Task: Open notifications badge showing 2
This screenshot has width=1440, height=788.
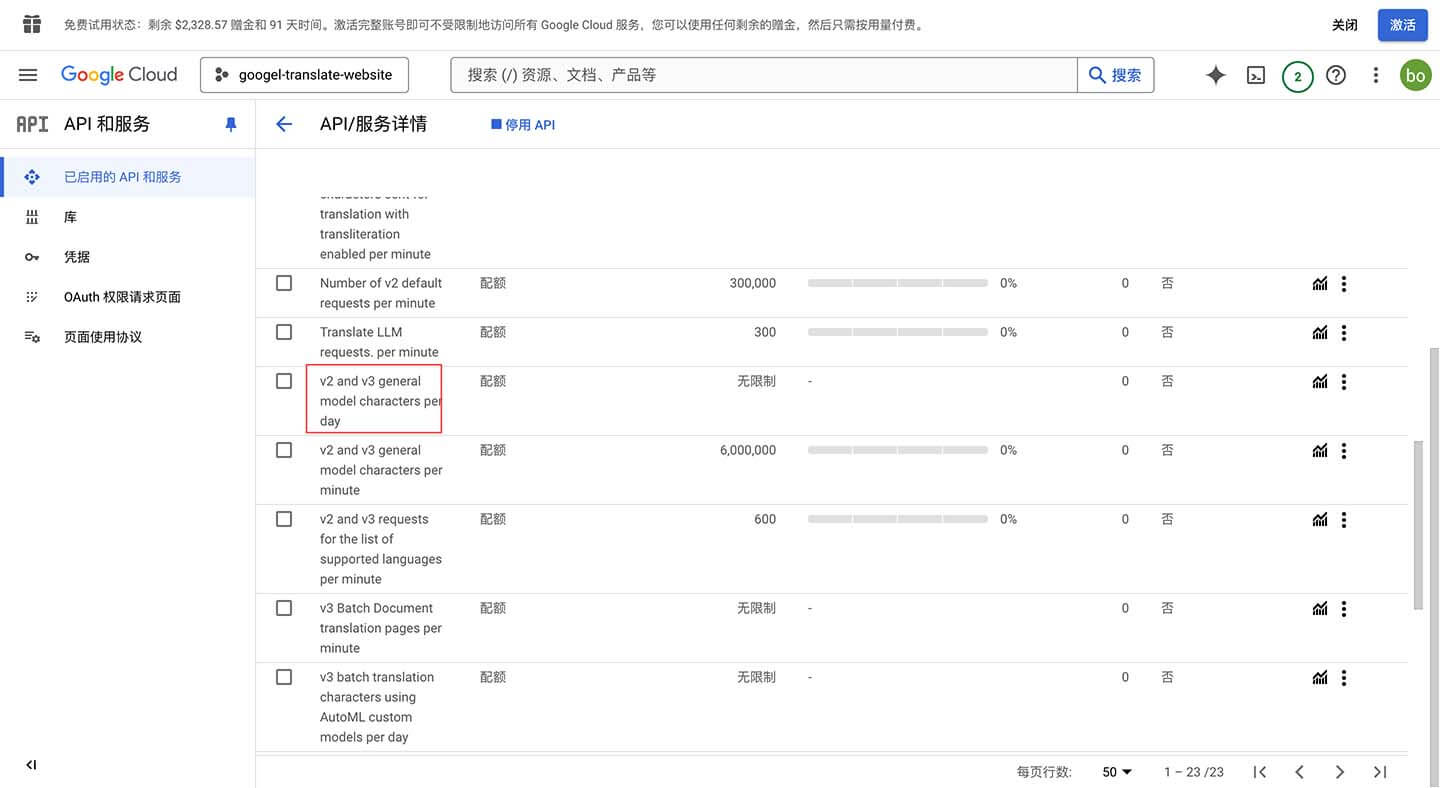Action: (1298, 76)
